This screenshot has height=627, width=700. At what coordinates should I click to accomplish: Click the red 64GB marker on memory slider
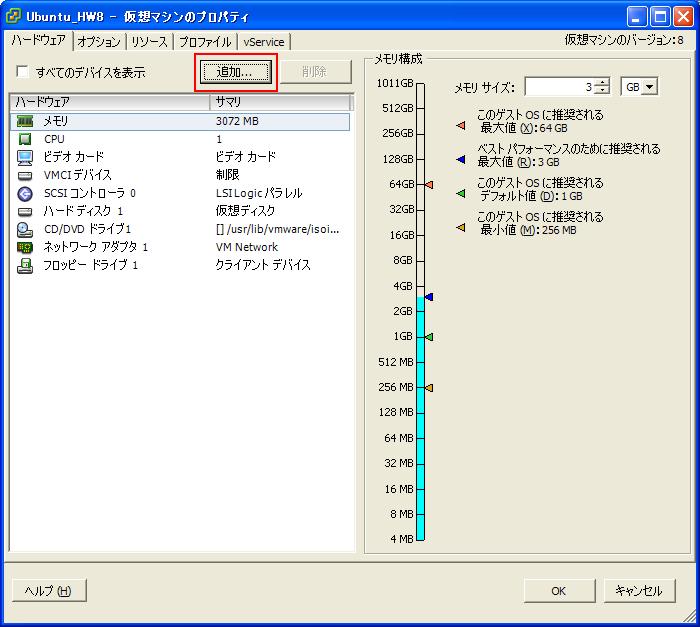coord(429,184)
